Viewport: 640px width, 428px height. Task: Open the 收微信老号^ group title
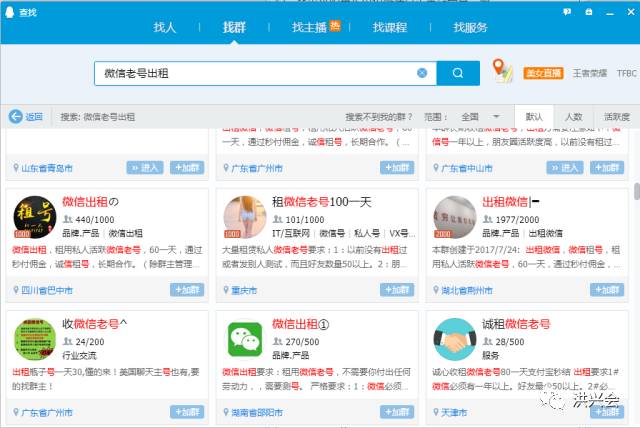(94, 324)
